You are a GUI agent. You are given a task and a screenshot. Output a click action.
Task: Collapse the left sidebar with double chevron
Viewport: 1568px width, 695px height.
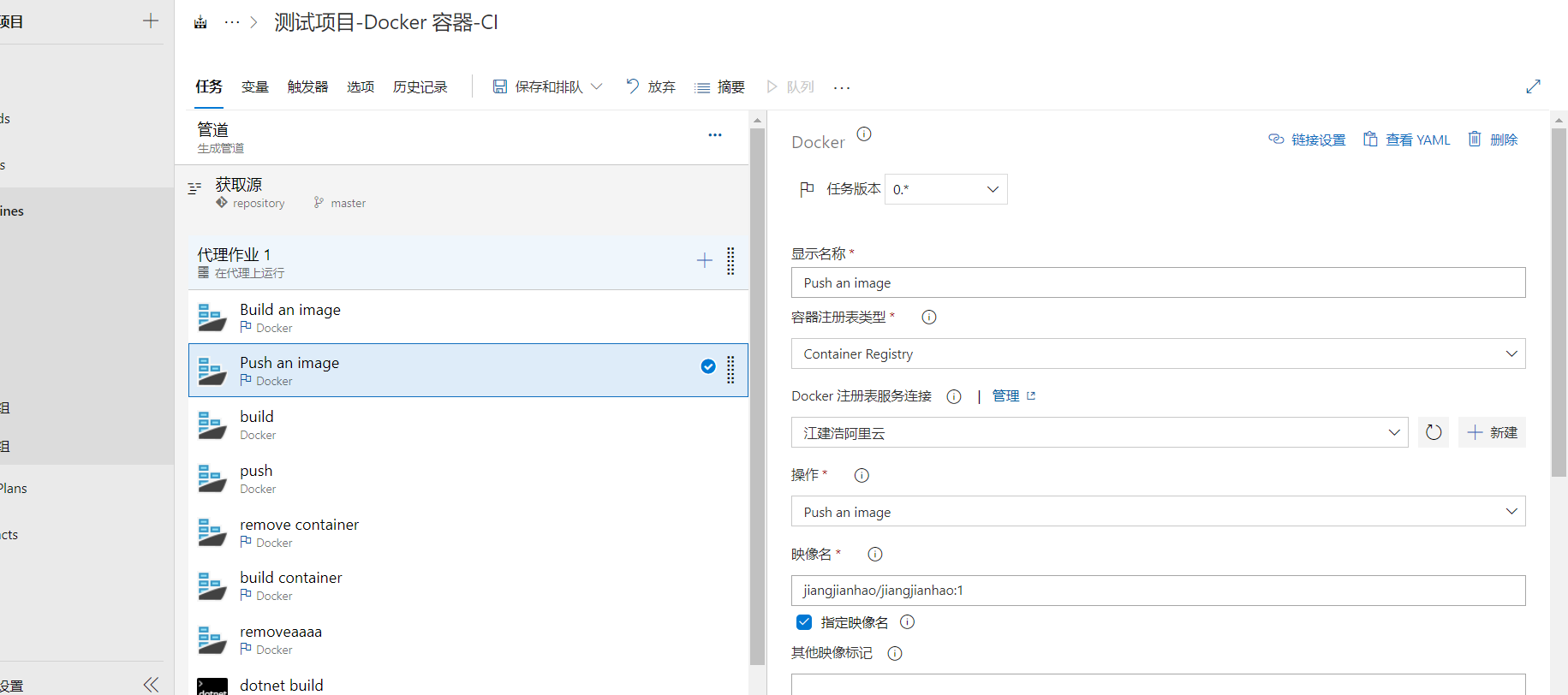[151, 684]
